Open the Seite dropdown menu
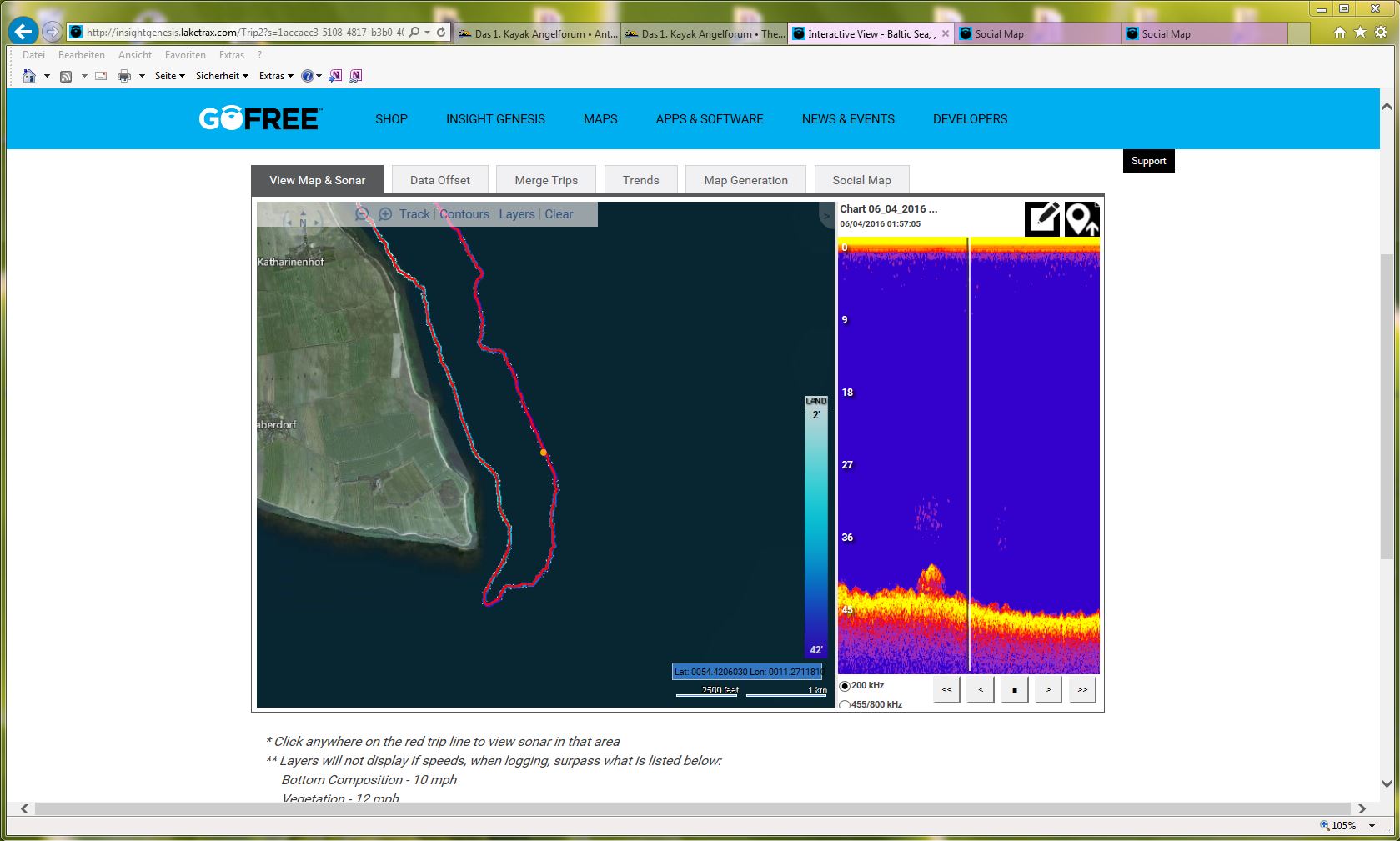 point(169,76)
